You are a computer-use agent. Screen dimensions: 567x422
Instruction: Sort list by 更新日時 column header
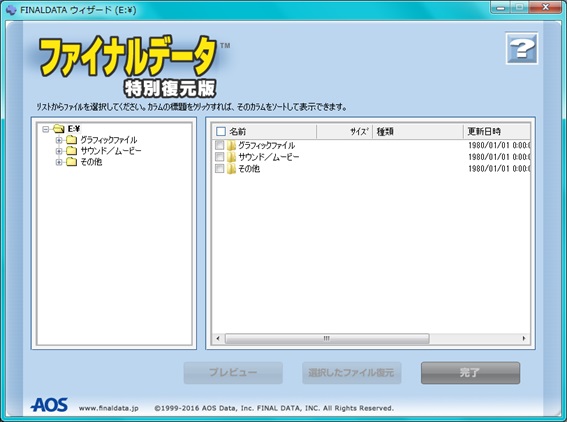tap(497, 131)
